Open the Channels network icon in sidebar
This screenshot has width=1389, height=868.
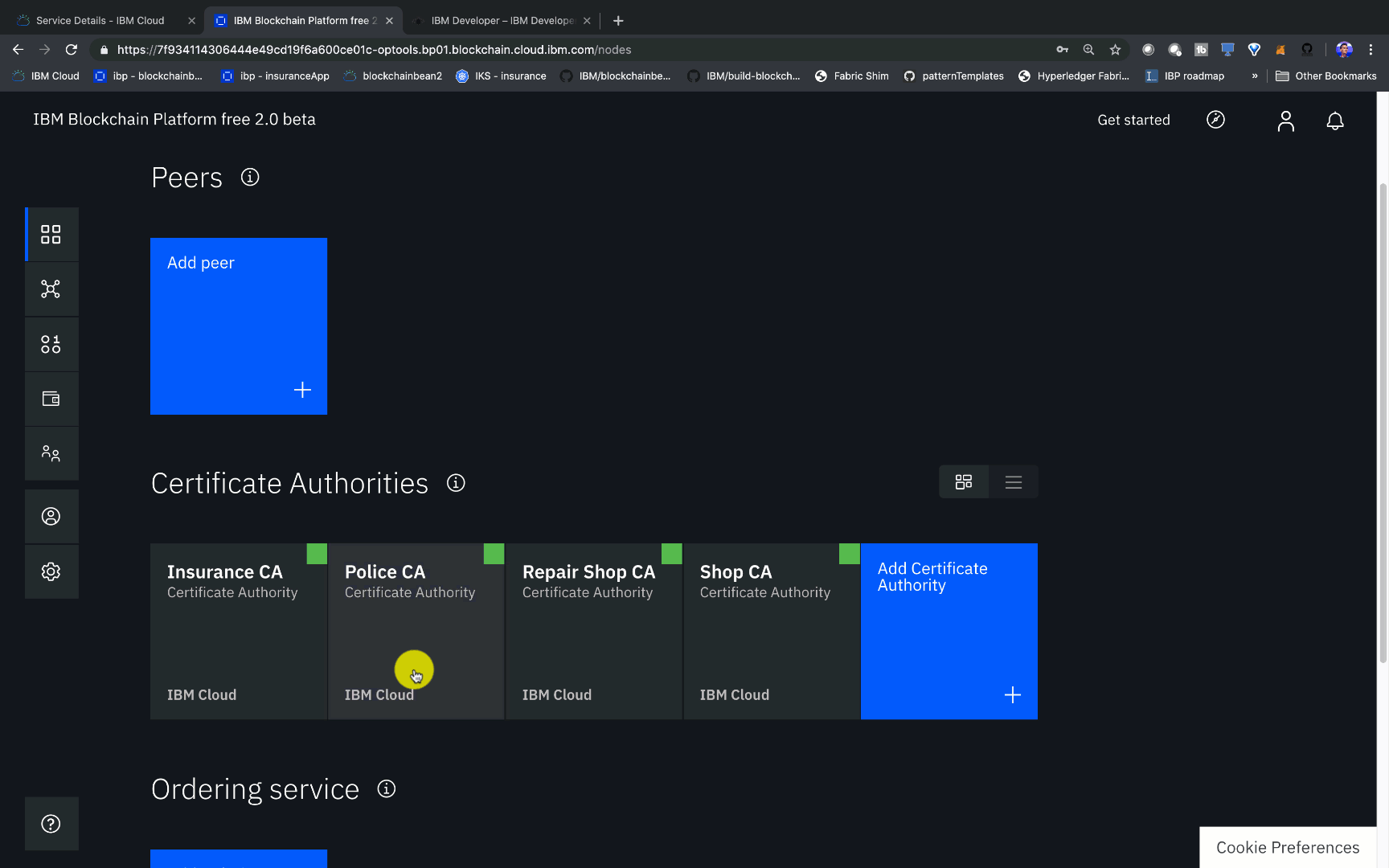(51, 289)
